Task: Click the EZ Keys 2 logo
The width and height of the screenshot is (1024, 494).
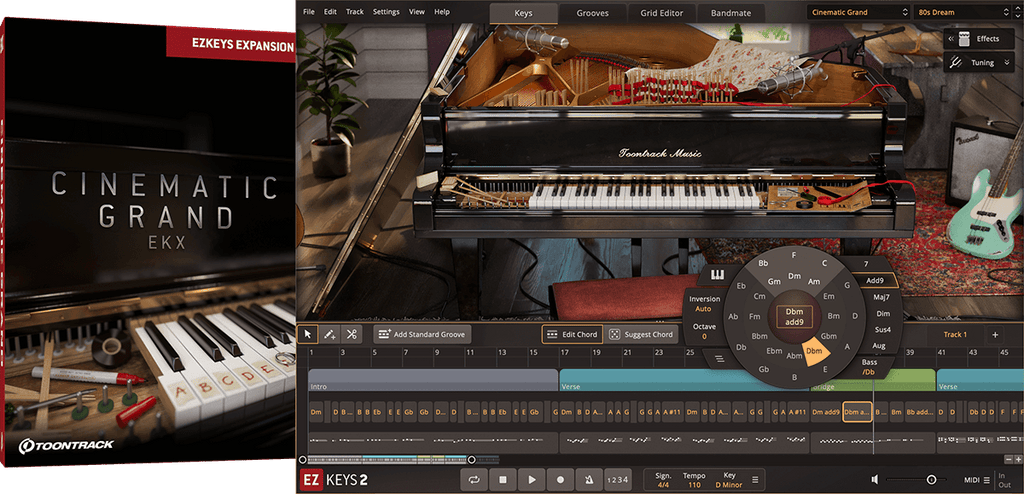Action: point(333,480)
